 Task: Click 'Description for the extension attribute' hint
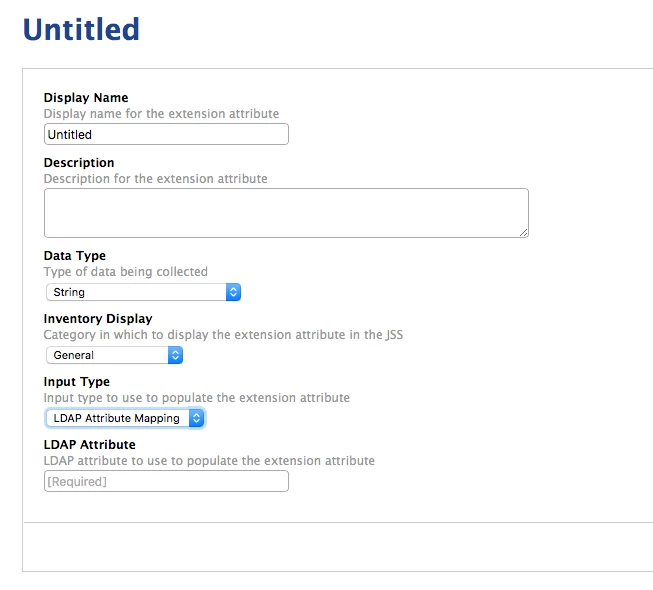pyautogui.click(x=155, y=179)
